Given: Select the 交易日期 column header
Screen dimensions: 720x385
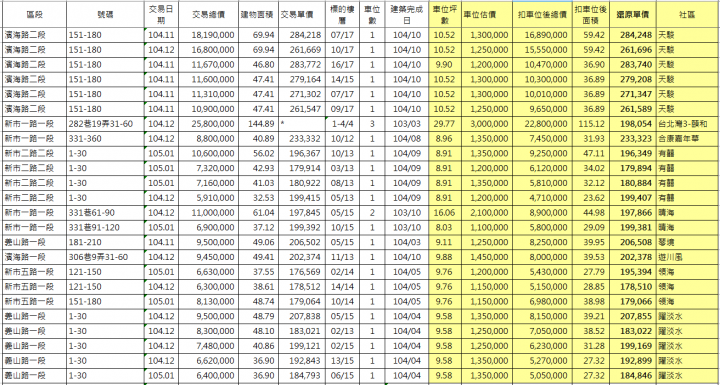Looking at the screenshot, I should coord(161,15).
